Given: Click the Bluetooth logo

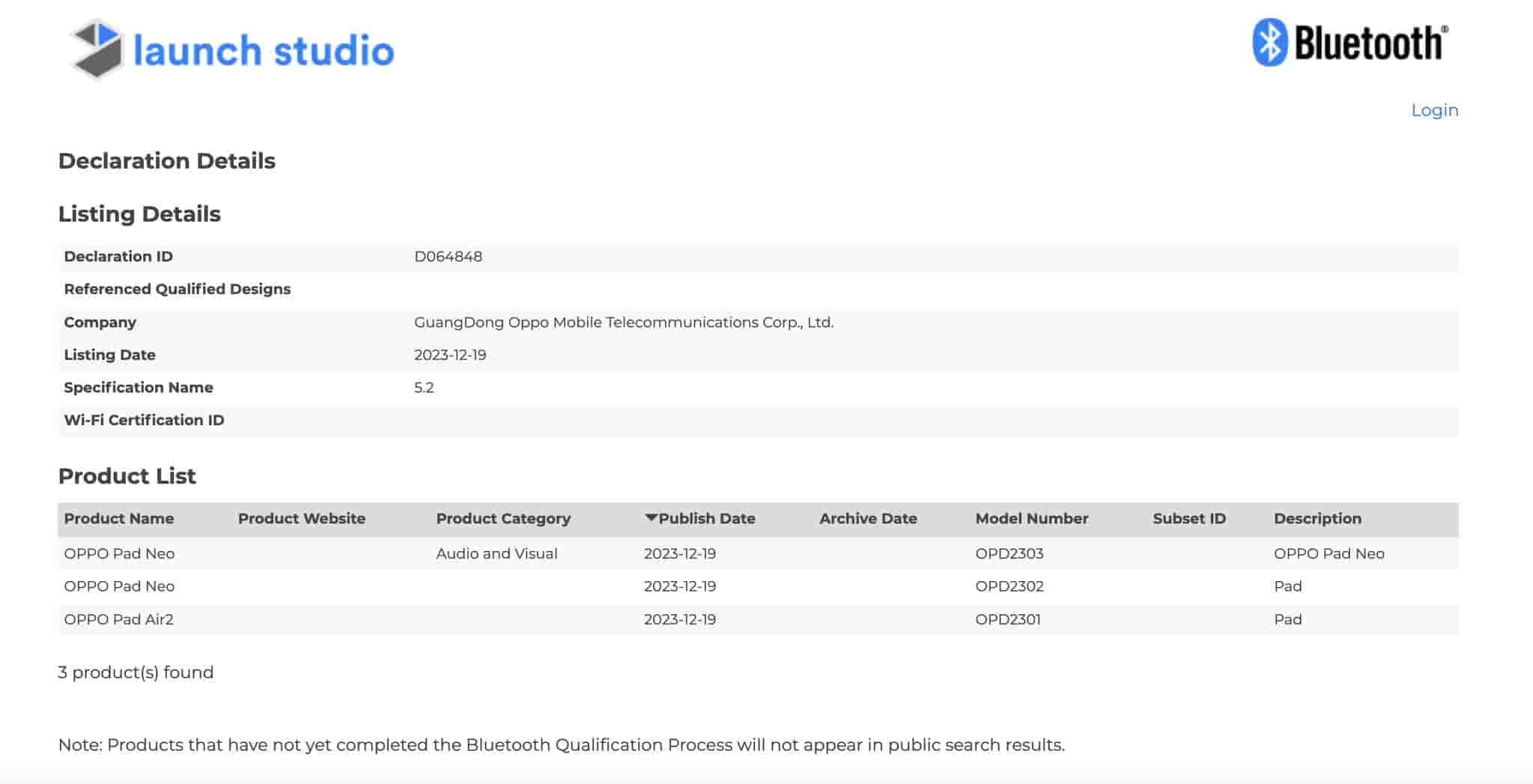Looking at the screenshot, I should [x=1348, y=43].
